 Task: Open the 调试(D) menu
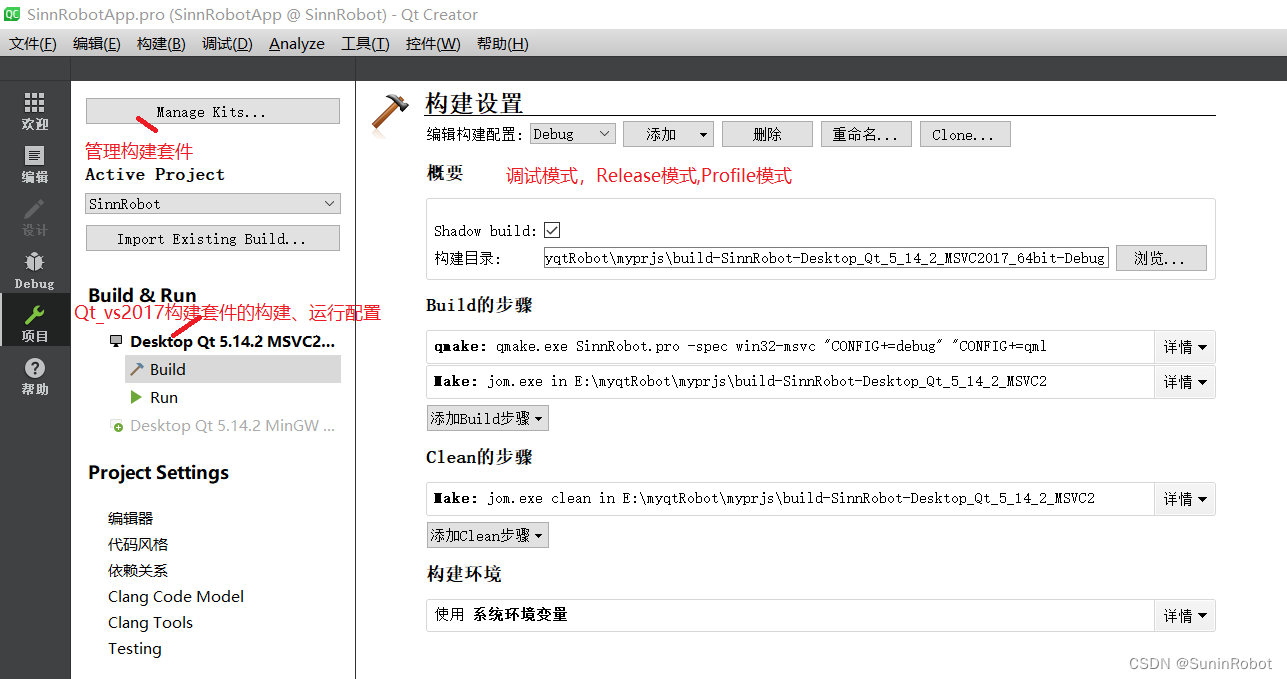tap(227, 44)
